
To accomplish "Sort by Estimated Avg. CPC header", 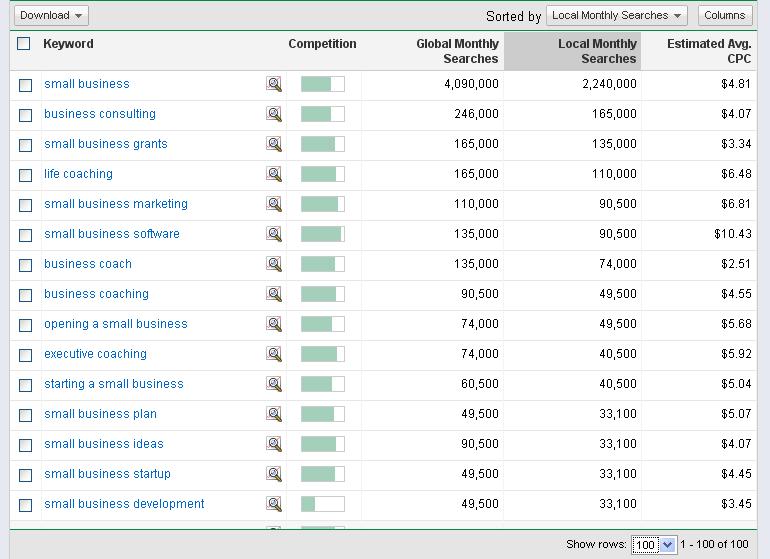I will pos(709,51).
